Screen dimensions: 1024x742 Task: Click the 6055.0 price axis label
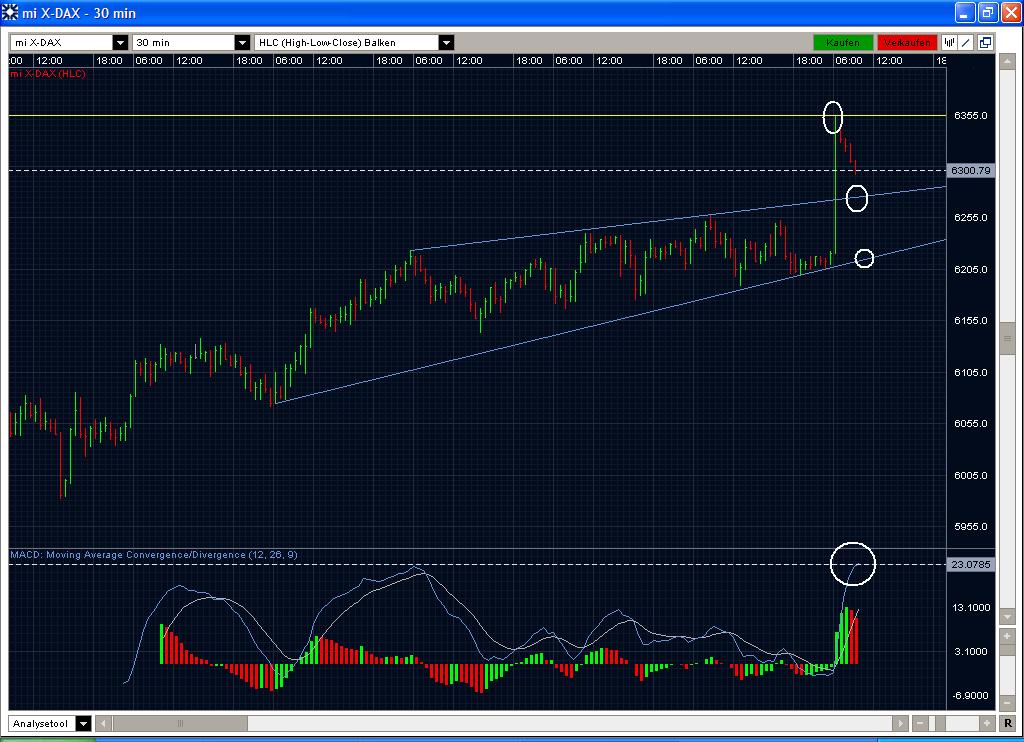(970, 423)
